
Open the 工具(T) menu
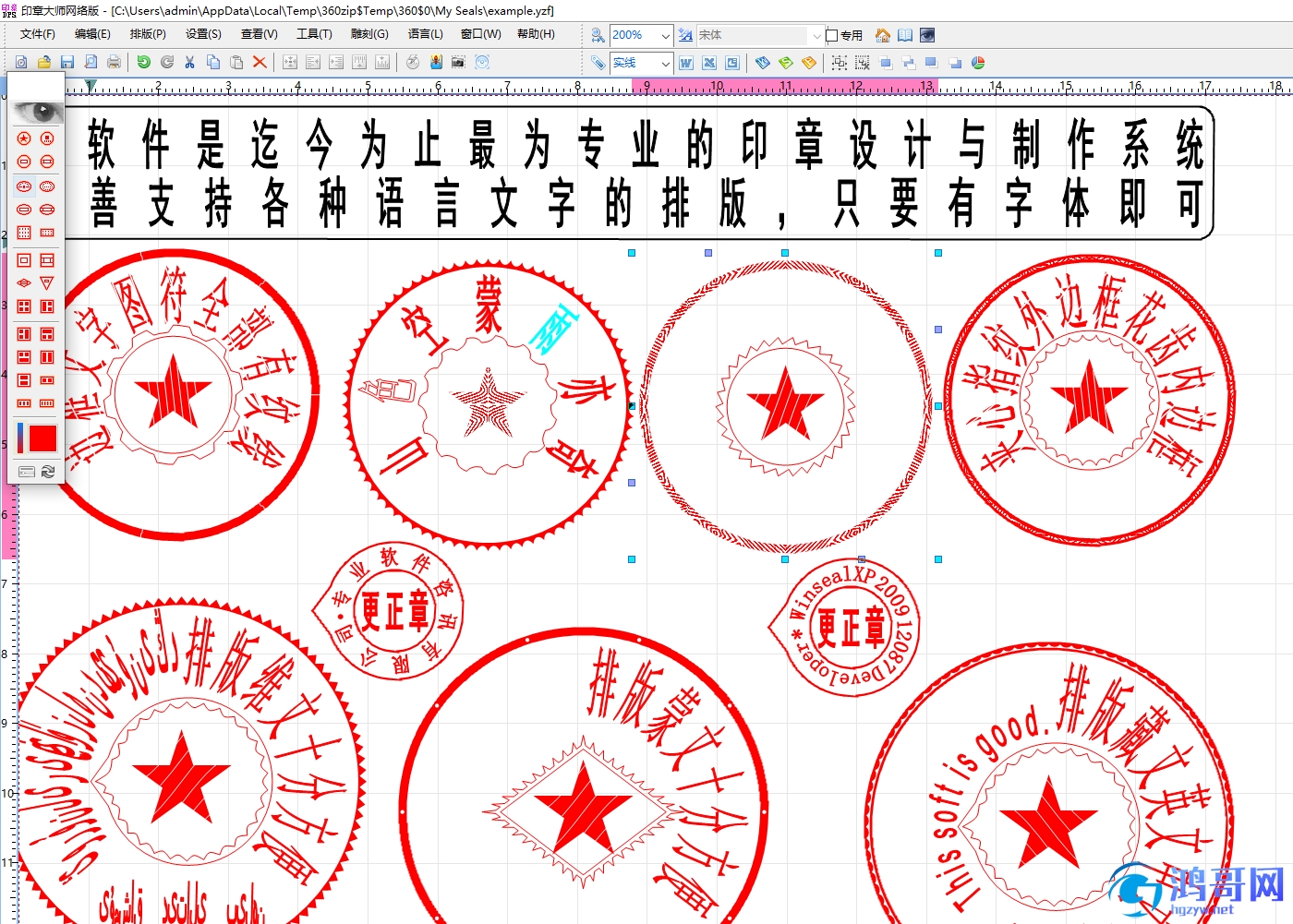pyautogui.click(x=314, y=34)
